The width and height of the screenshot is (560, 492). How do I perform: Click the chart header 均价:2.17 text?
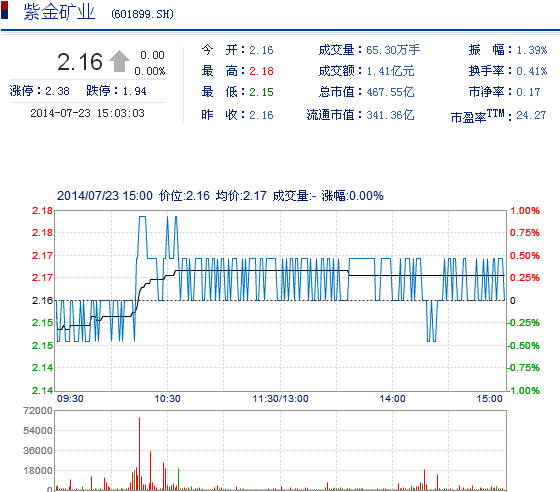pos(241,196)
